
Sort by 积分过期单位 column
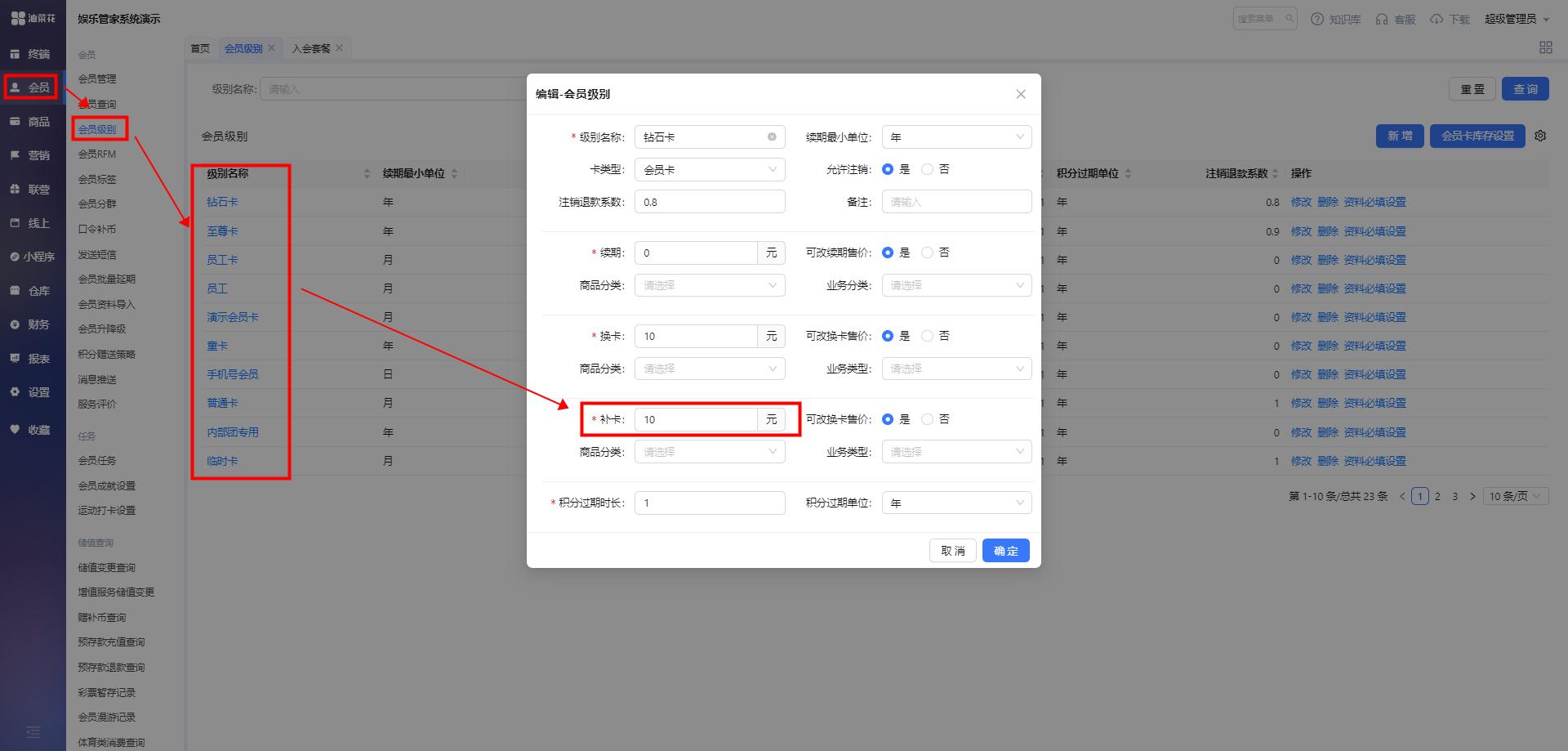click(x=1128, y=173)
